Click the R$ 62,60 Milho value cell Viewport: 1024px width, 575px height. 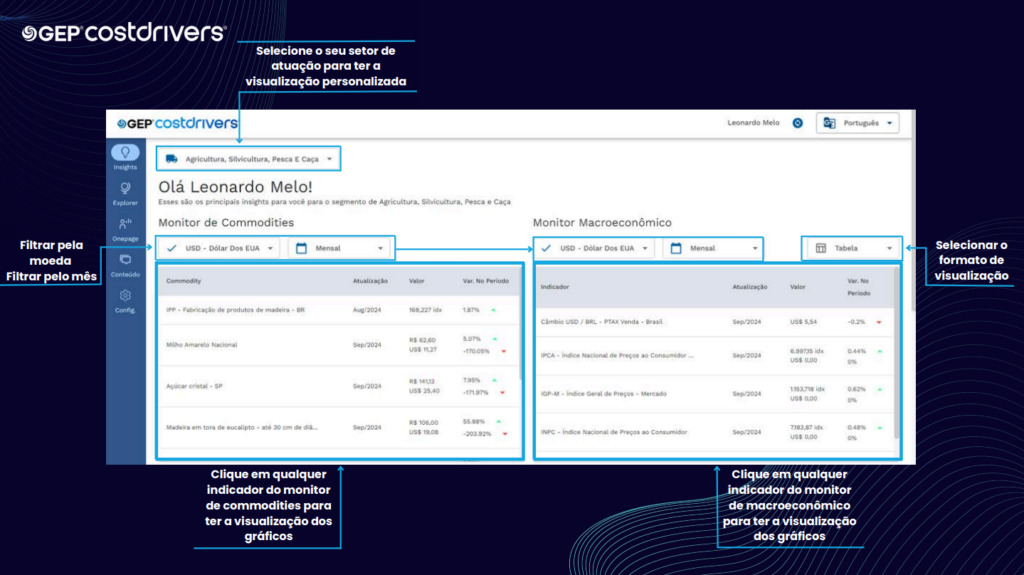422,340
